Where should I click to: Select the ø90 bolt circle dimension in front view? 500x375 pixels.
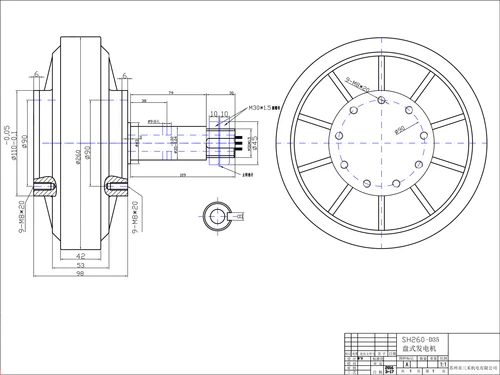(399, 130)
